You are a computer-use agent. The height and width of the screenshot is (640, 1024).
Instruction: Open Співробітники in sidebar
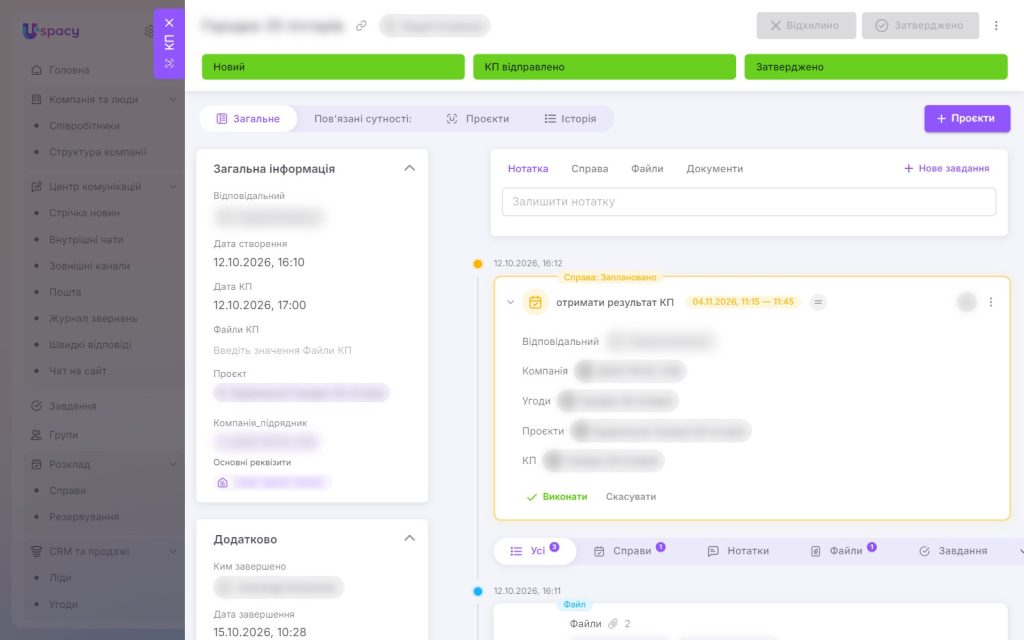tap(84, 125)
